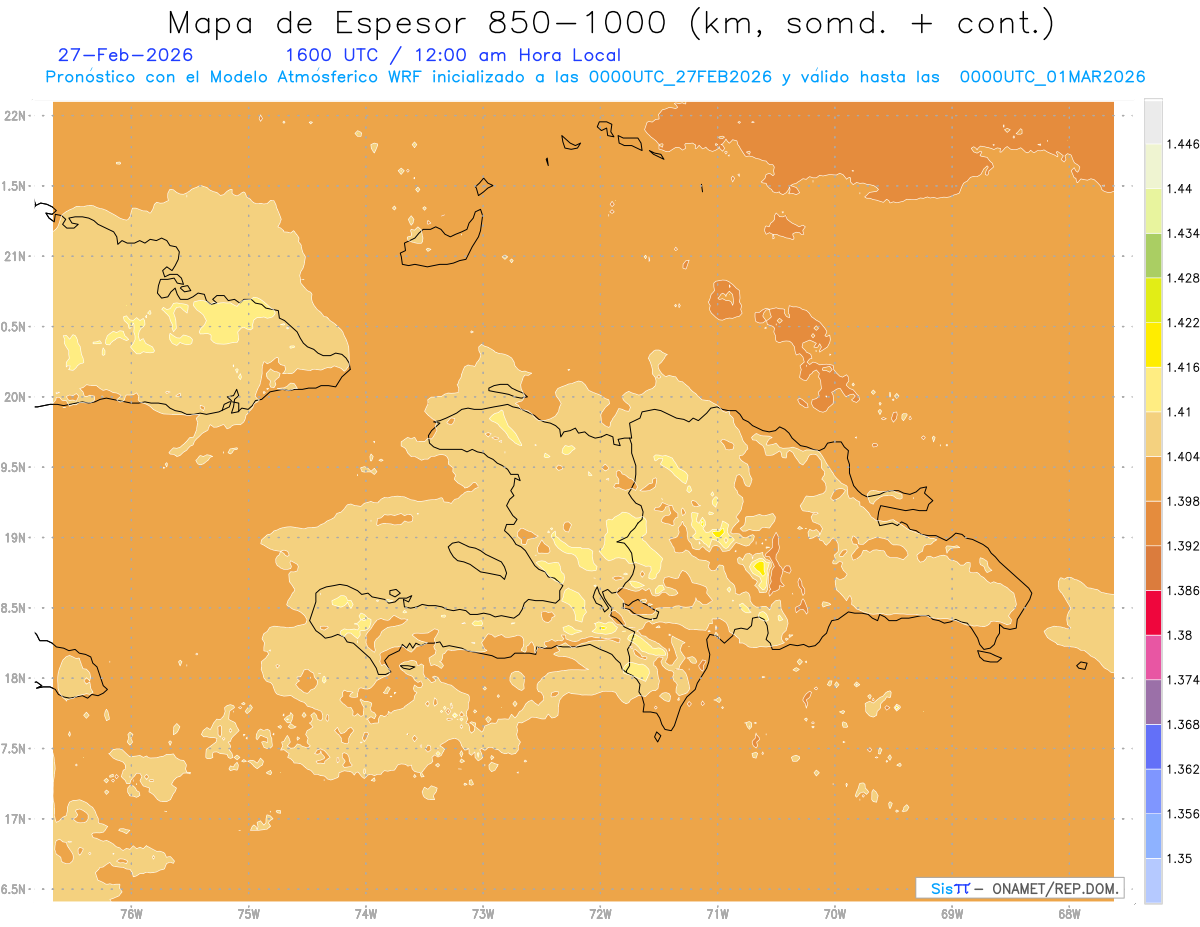Click the 74W longitude axis label

366,914
